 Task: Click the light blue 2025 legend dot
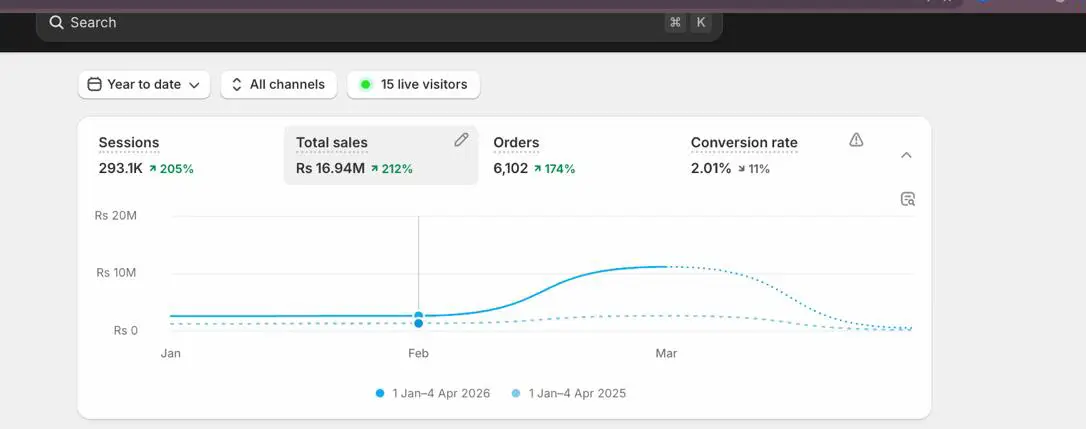coord(516,393)
